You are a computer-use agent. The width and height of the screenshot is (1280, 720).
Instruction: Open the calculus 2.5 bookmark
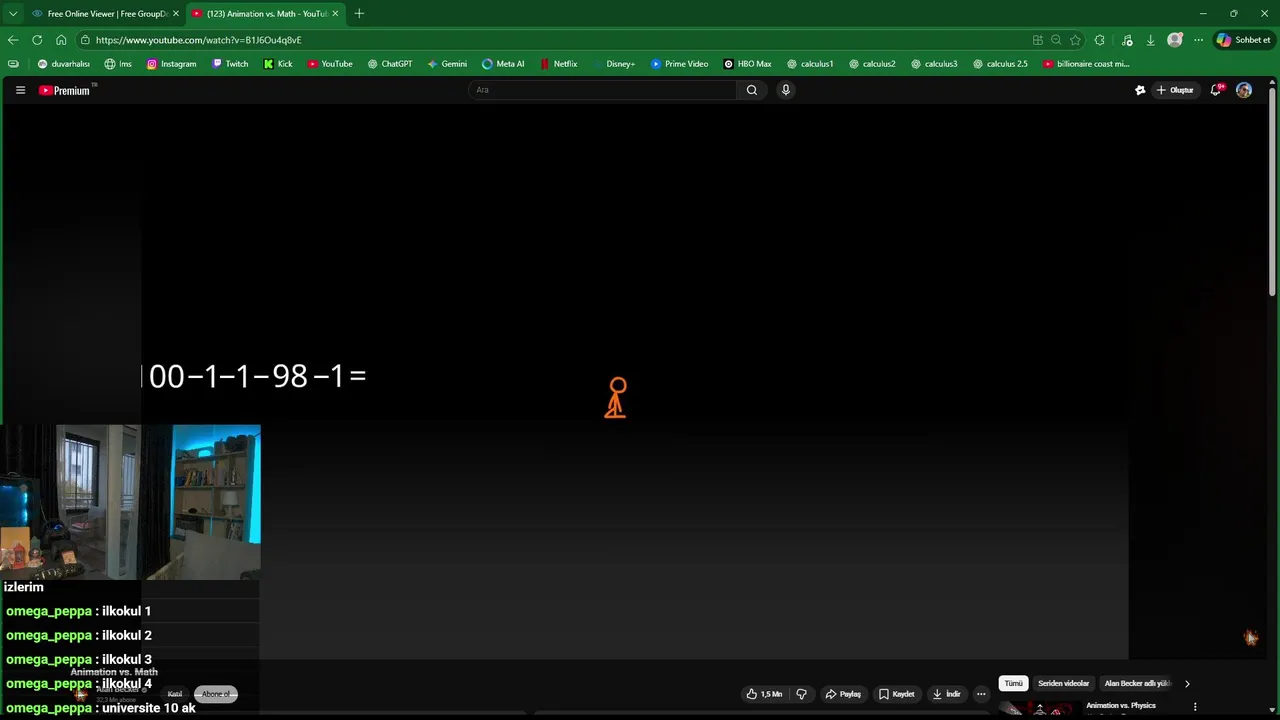(x=1000, y=64)
